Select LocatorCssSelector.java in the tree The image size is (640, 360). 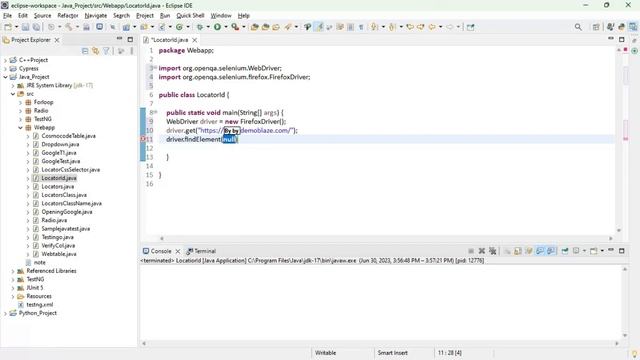click(70, 170)
